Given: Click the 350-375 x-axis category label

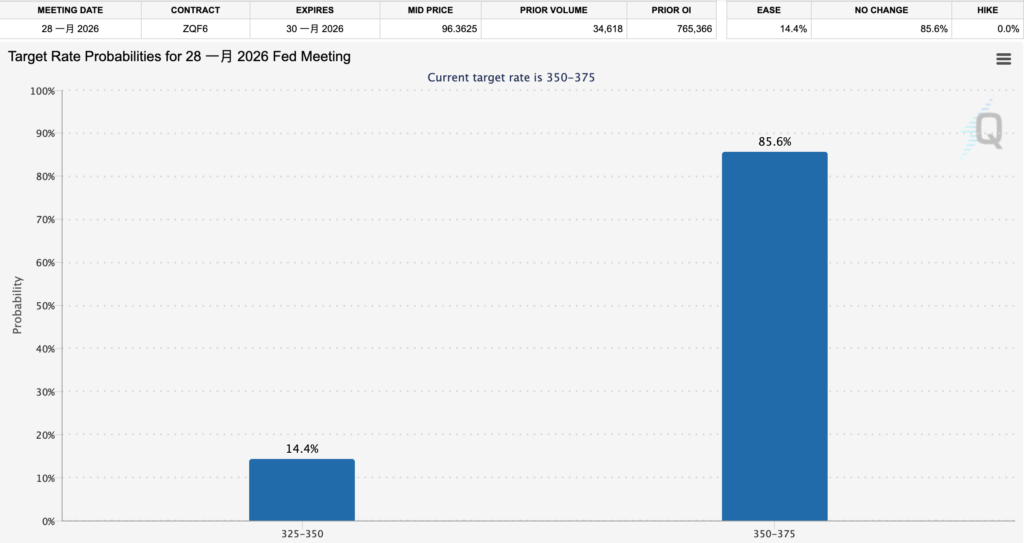Looking at the screenshot, I should (774, 535).
